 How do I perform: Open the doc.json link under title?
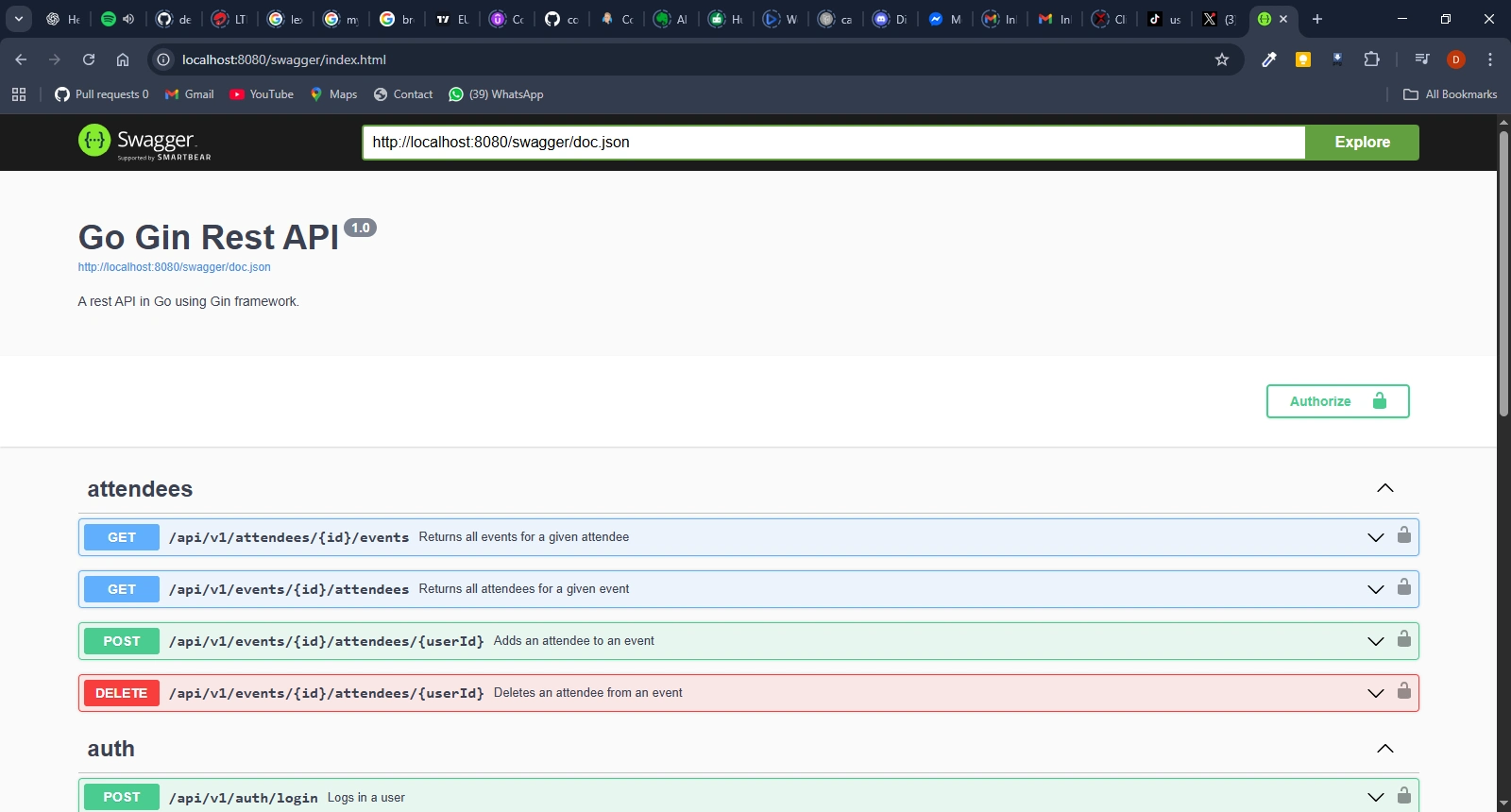pos(175,267)
